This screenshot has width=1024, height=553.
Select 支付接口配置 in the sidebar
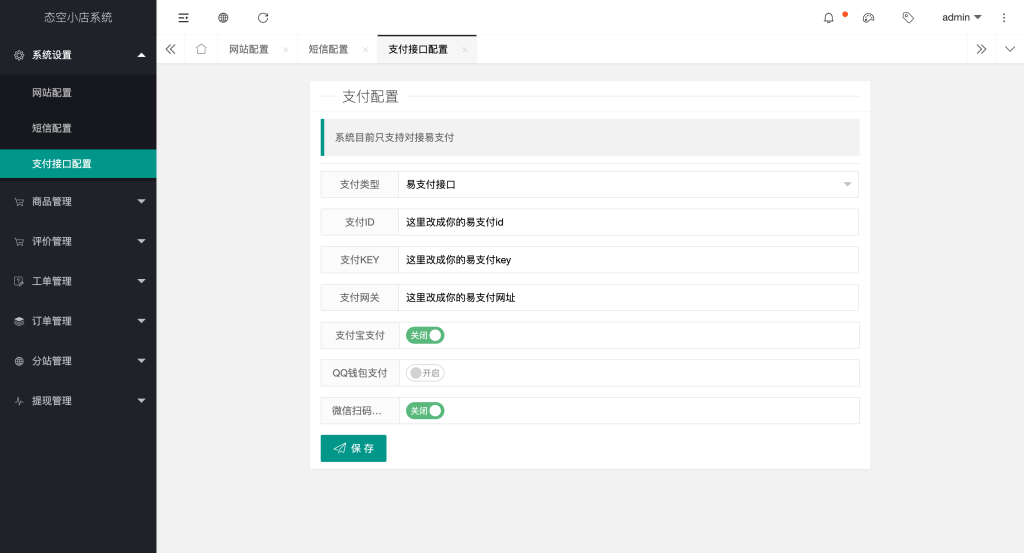[78, 164]
